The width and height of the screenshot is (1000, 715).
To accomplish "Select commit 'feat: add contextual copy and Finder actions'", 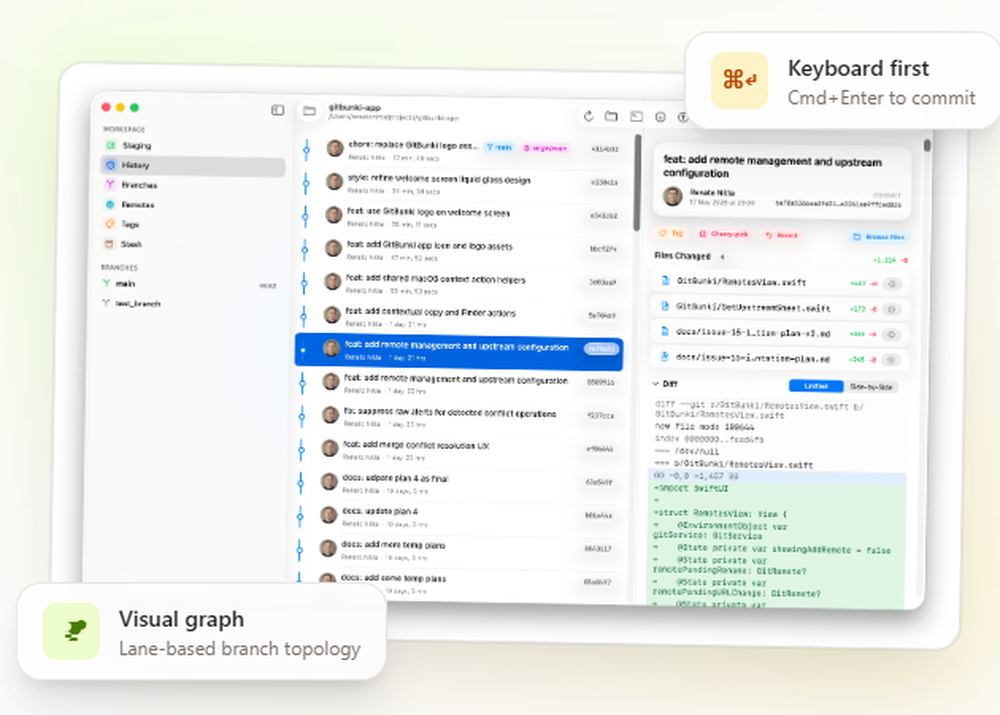I will click(460, 316).
